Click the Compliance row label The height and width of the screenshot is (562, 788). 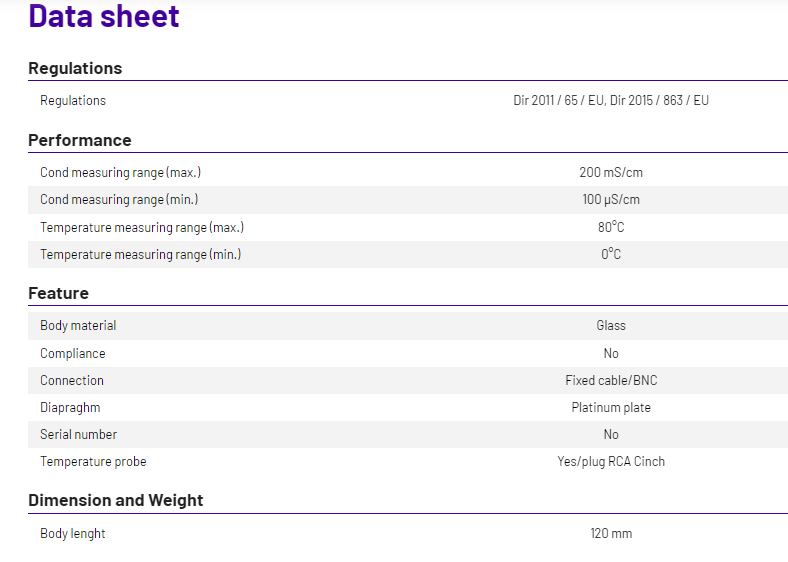pyautogui.click(x=72, y=353)
